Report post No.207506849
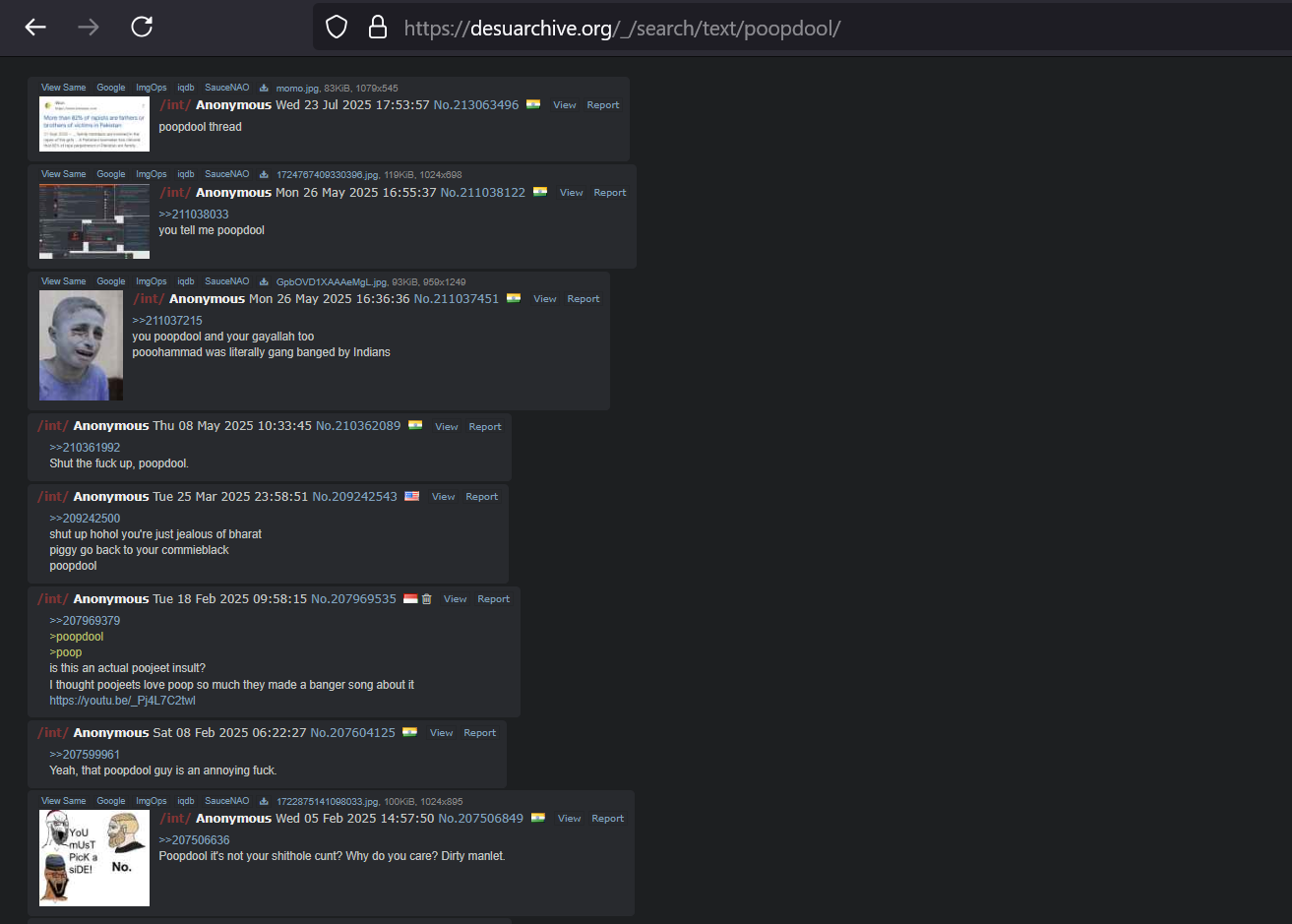Image resolution: width=1292 pixels, height=924 pixels. [x=608, y=819]
